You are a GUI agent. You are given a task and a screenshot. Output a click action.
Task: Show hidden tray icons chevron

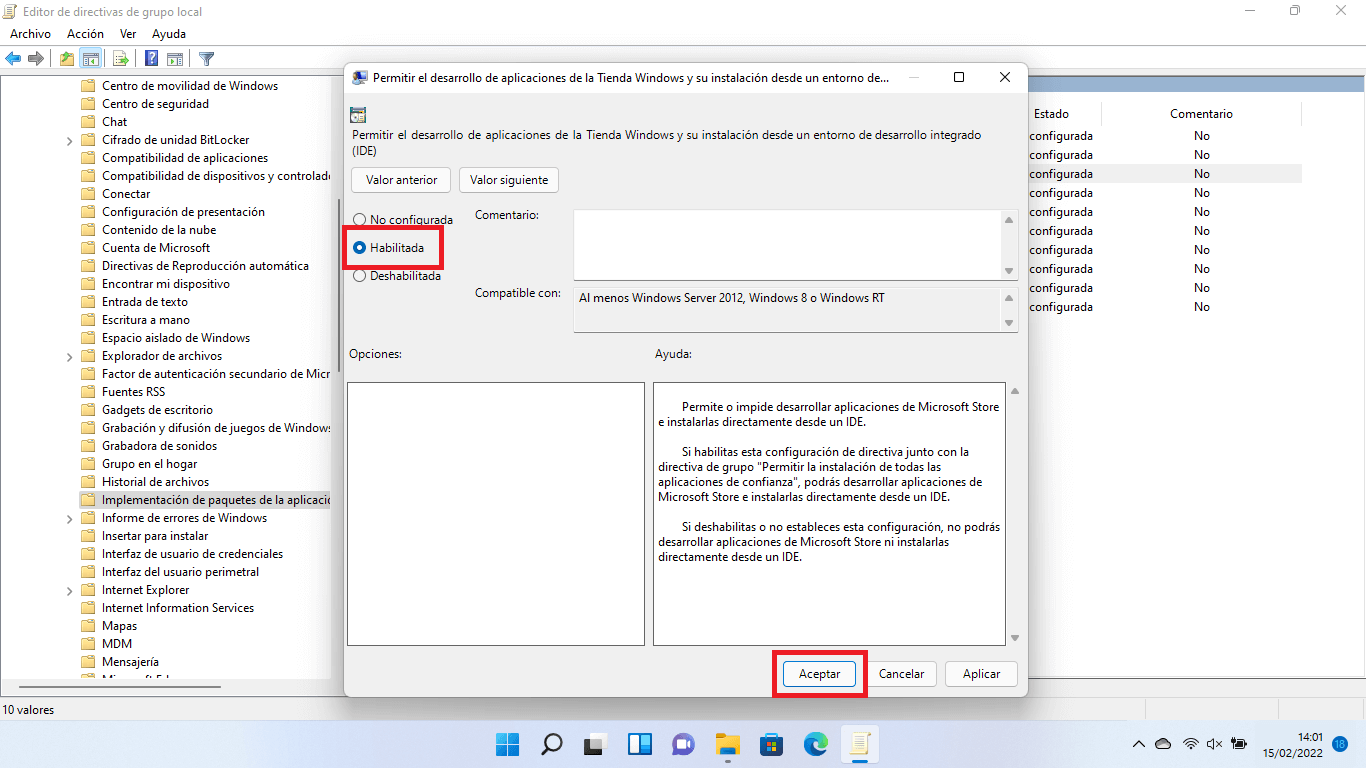(x=1138, y=744)
